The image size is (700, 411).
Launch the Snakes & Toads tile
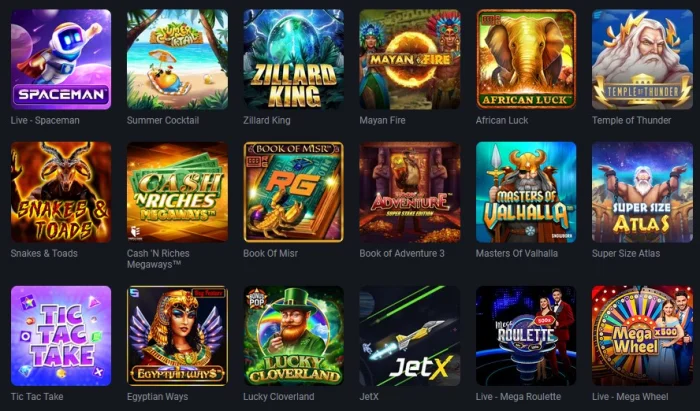[x=61, y=192]
